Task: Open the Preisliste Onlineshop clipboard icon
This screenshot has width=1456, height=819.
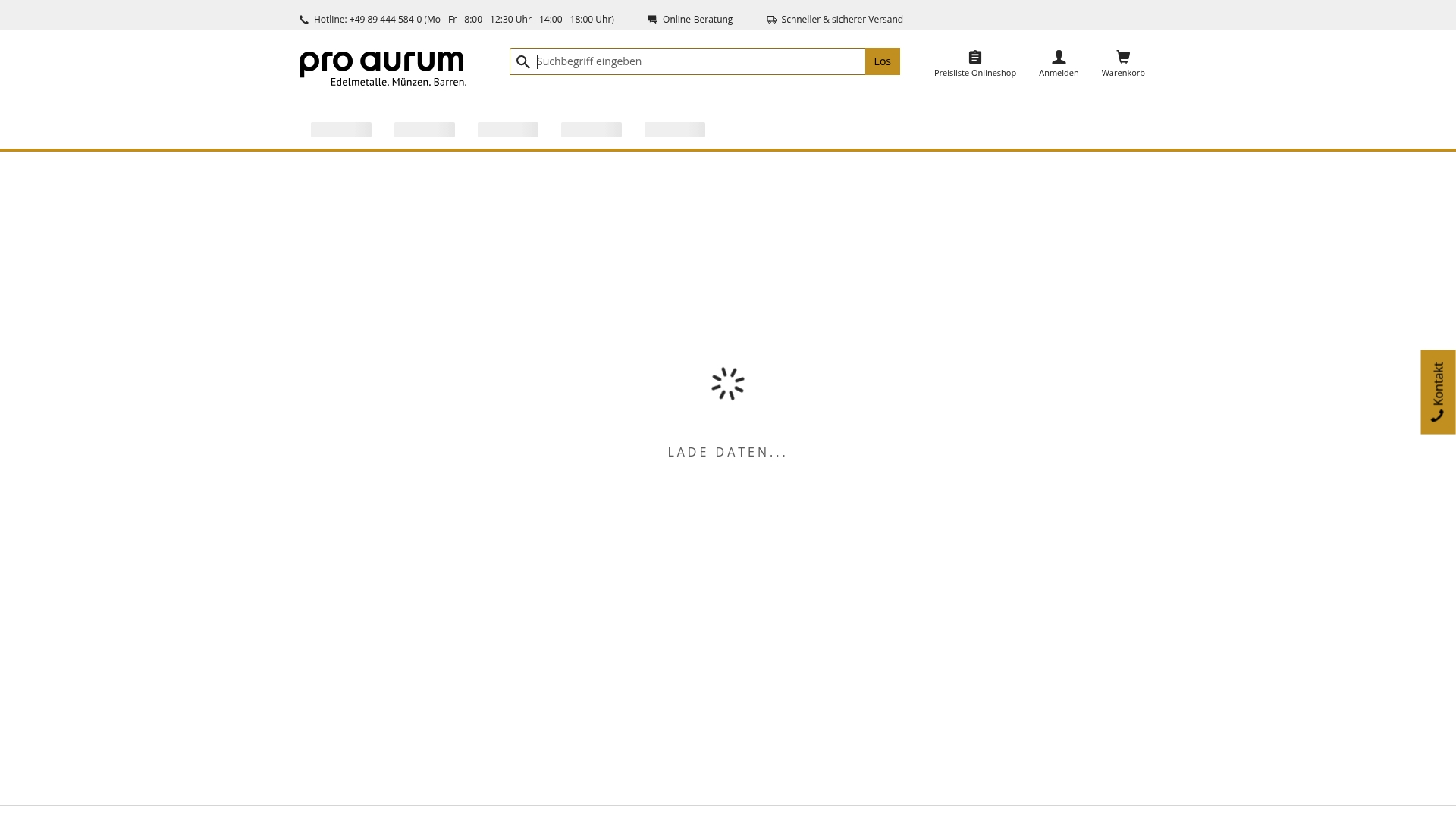Action: 974,56
